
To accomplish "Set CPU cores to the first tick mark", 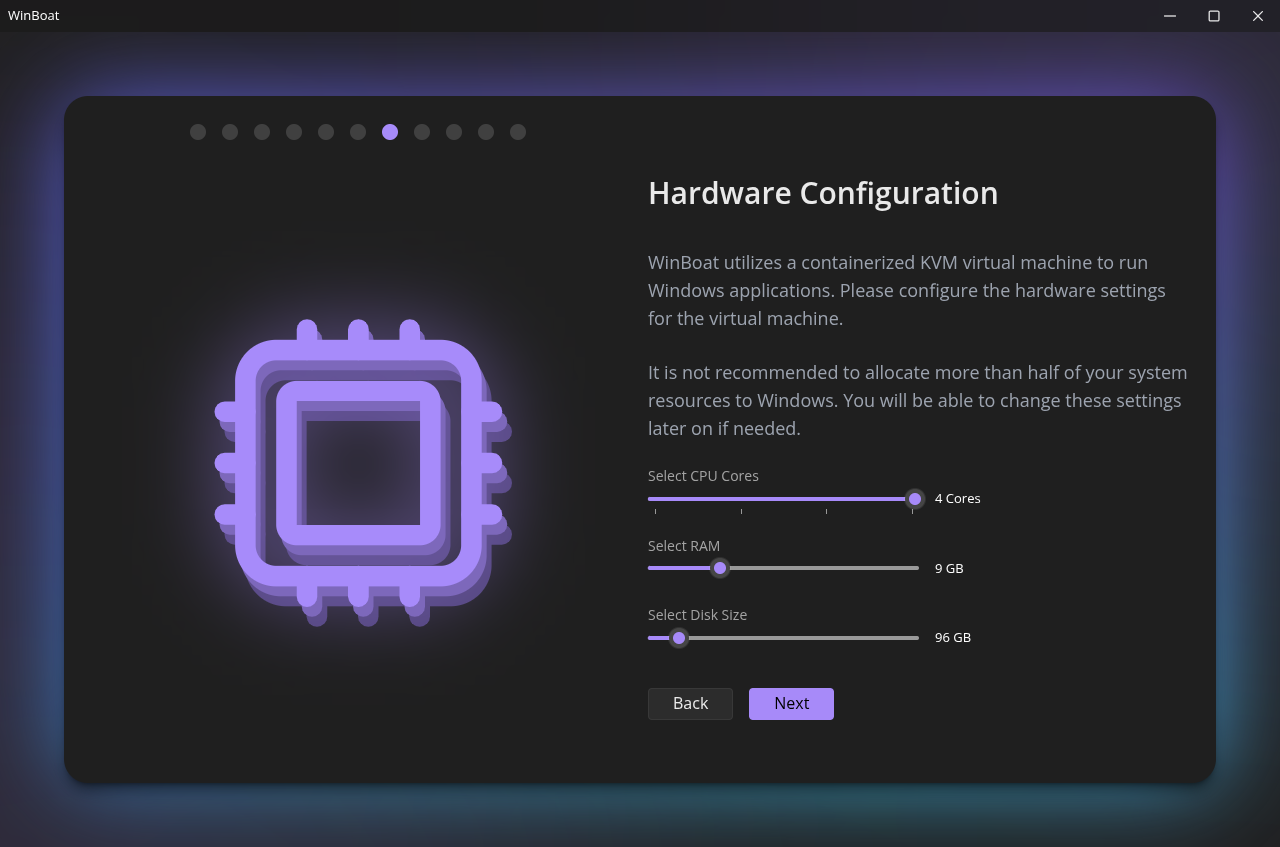I will click(x=656, y=499).
